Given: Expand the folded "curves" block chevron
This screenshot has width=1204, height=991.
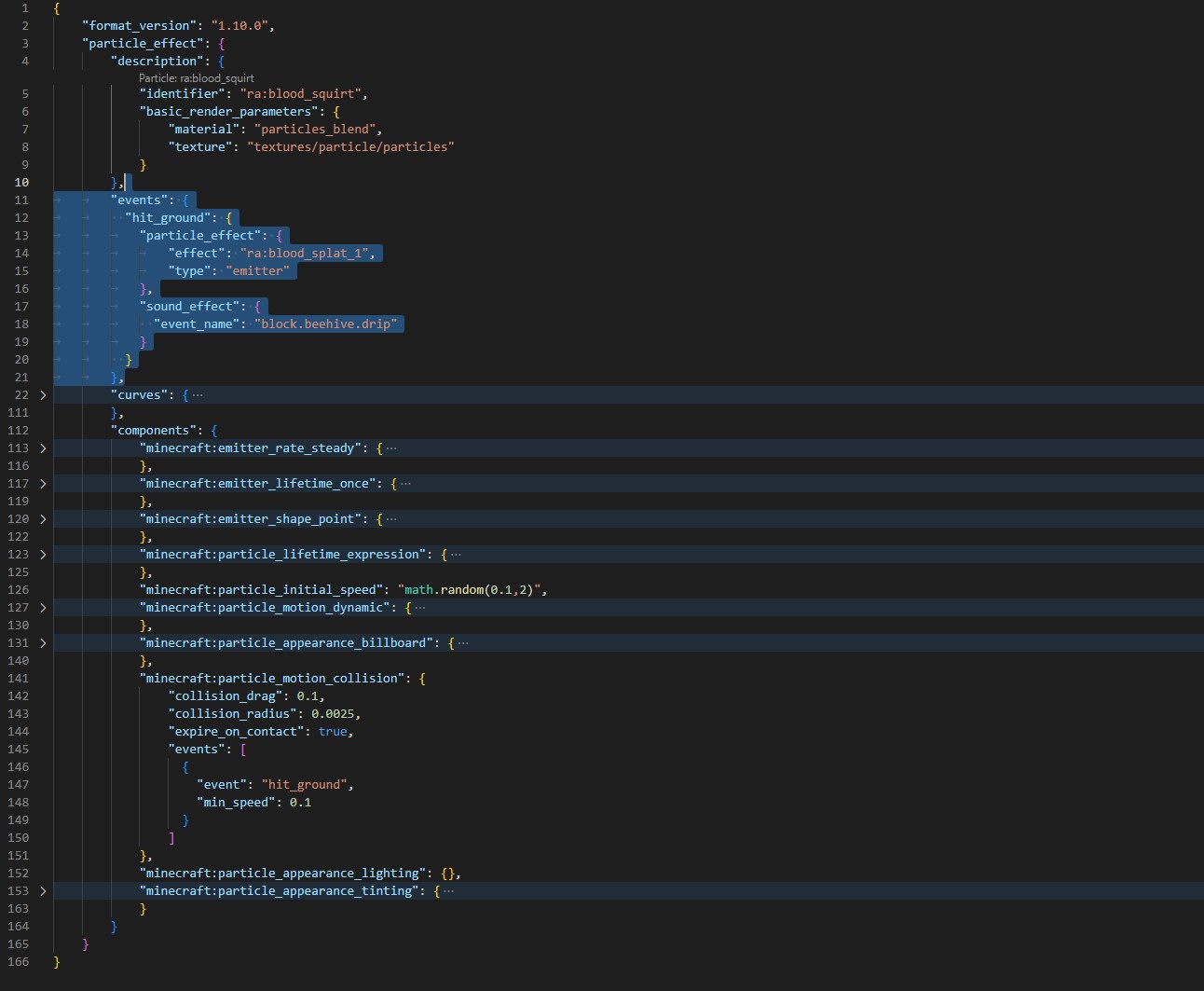Looking at the screenshot, I should click(x=43, y=395).
